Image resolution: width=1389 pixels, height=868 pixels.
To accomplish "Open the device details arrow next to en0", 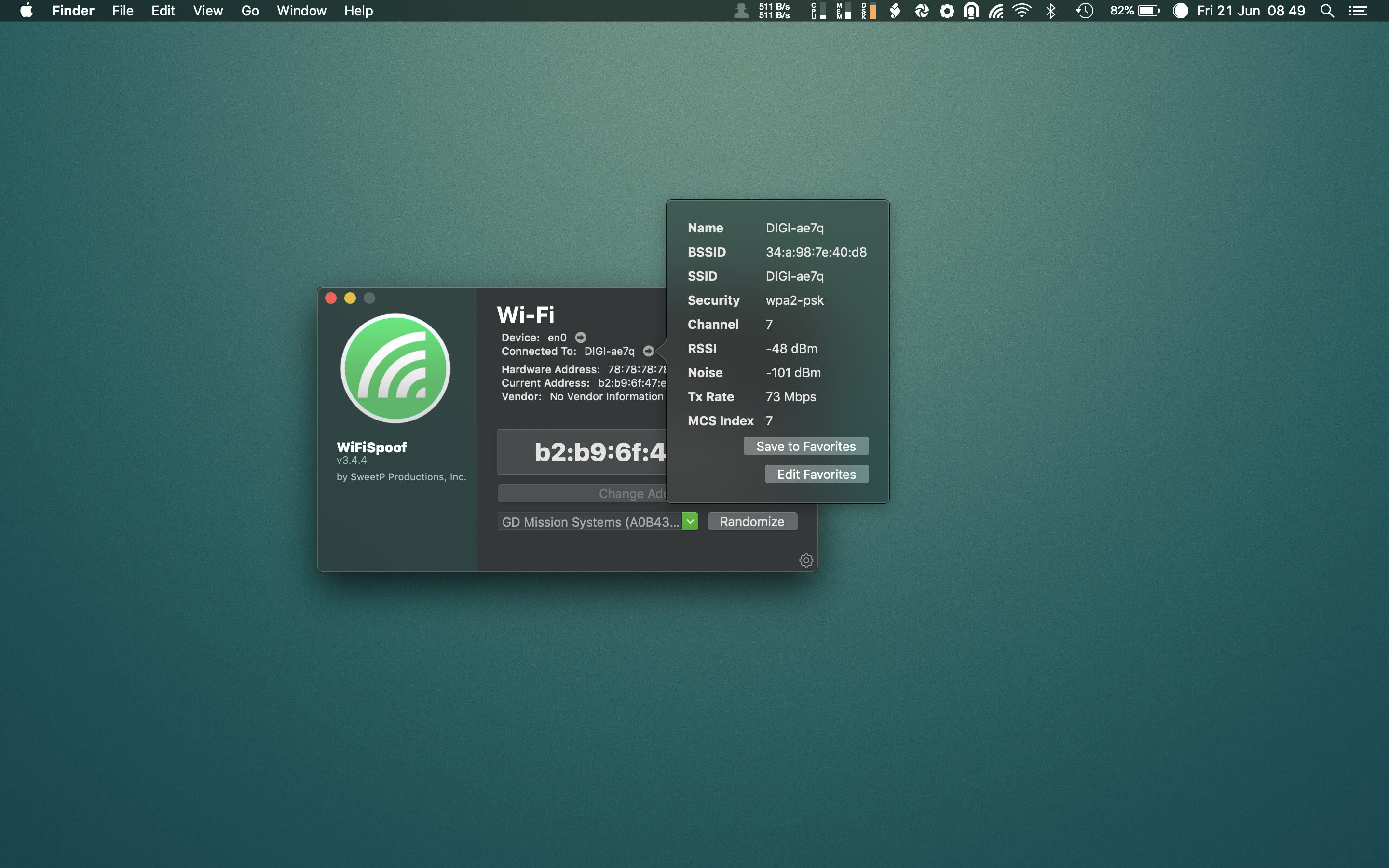I will (580, 338).
